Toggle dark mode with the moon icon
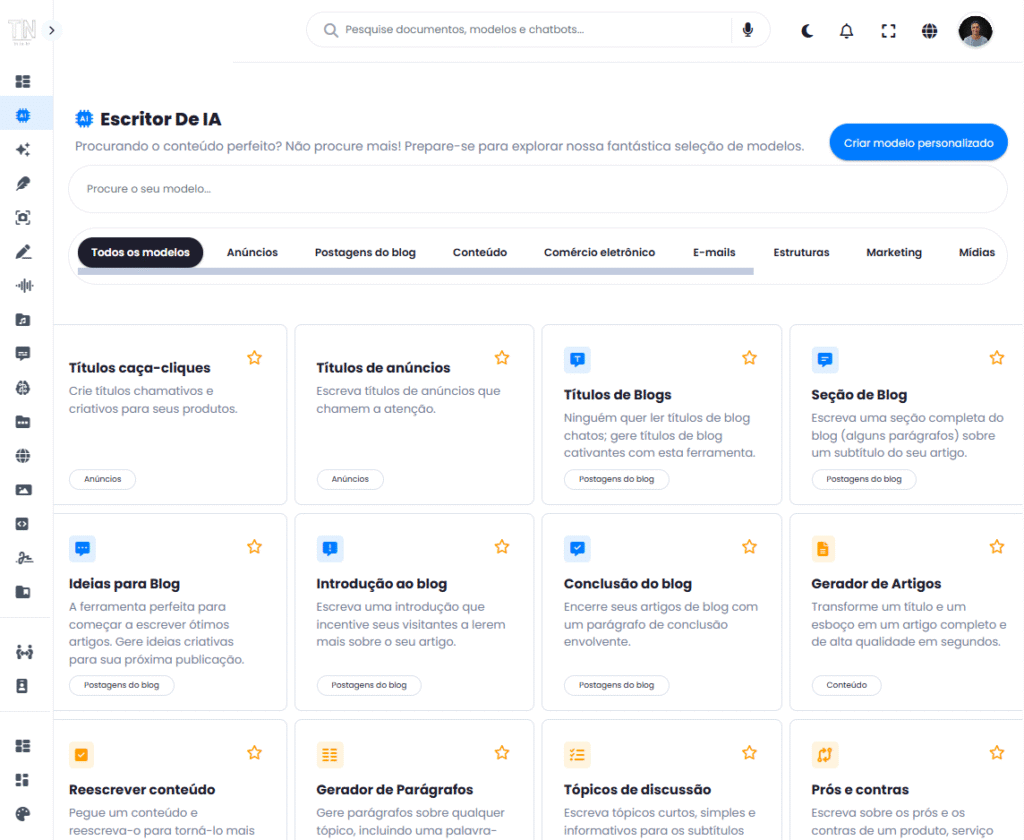The height and width of the screenshot is (840, 1024). click(x=807, y=31)
